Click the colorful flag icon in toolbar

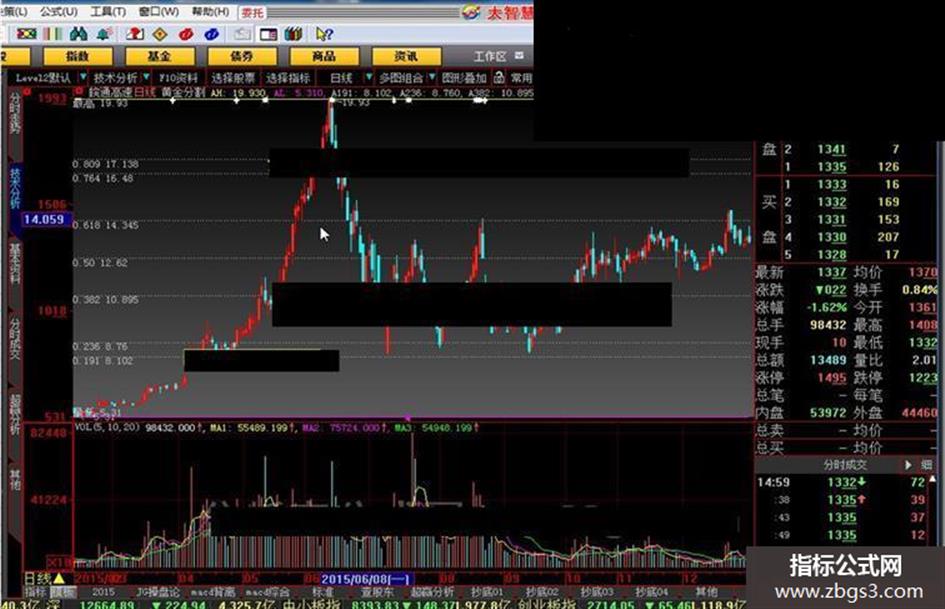tap(26, 34)
